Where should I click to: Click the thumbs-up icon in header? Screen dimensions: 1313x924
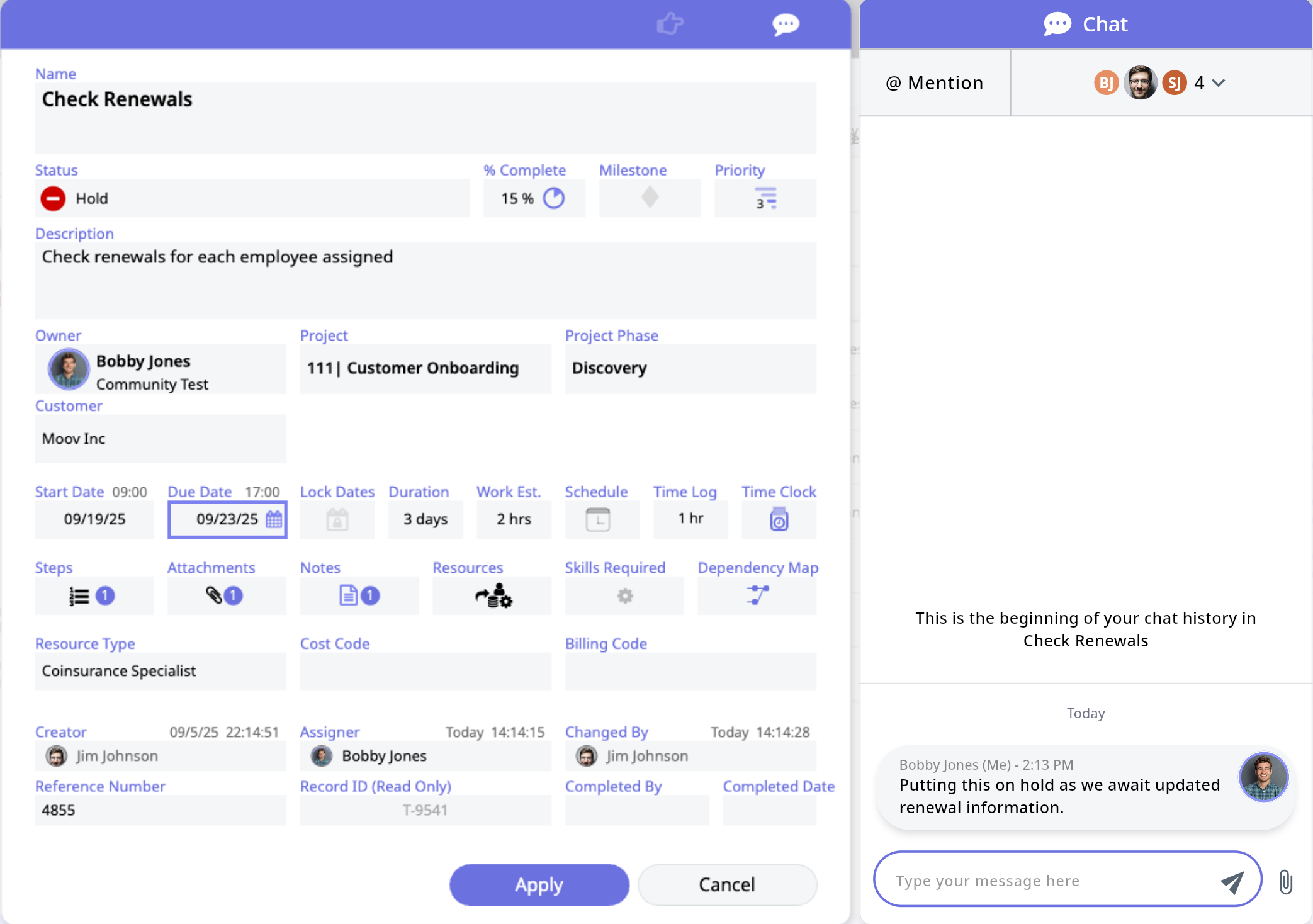669,24
